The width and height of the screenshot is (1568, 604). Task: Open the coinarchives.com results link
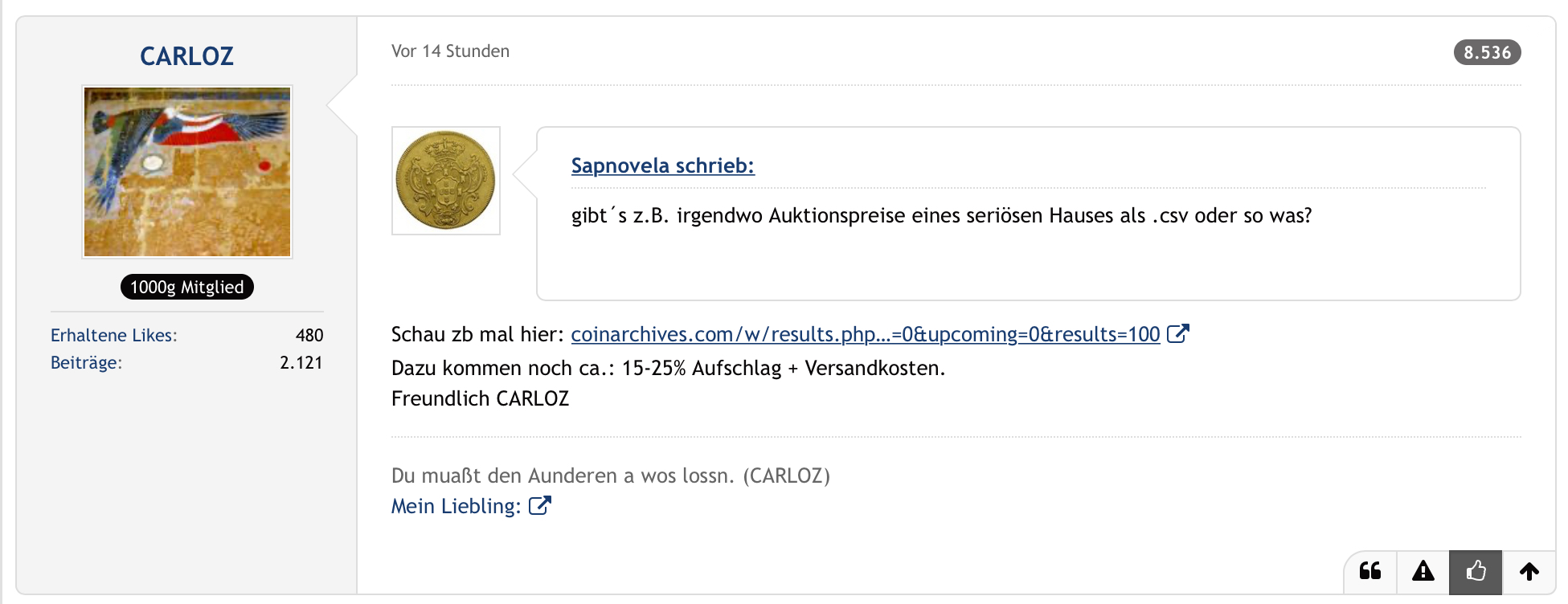coord(865,334)
